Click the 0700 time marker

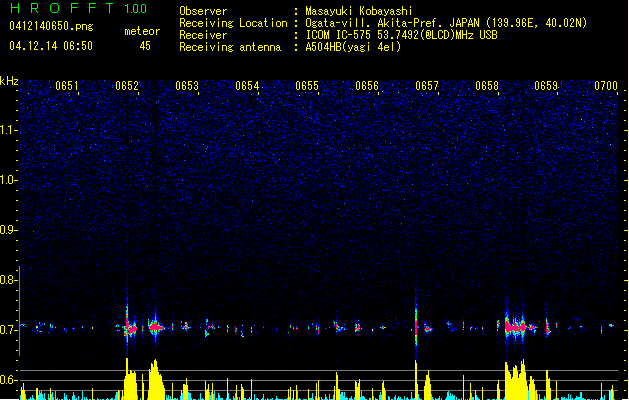(606, 86)
